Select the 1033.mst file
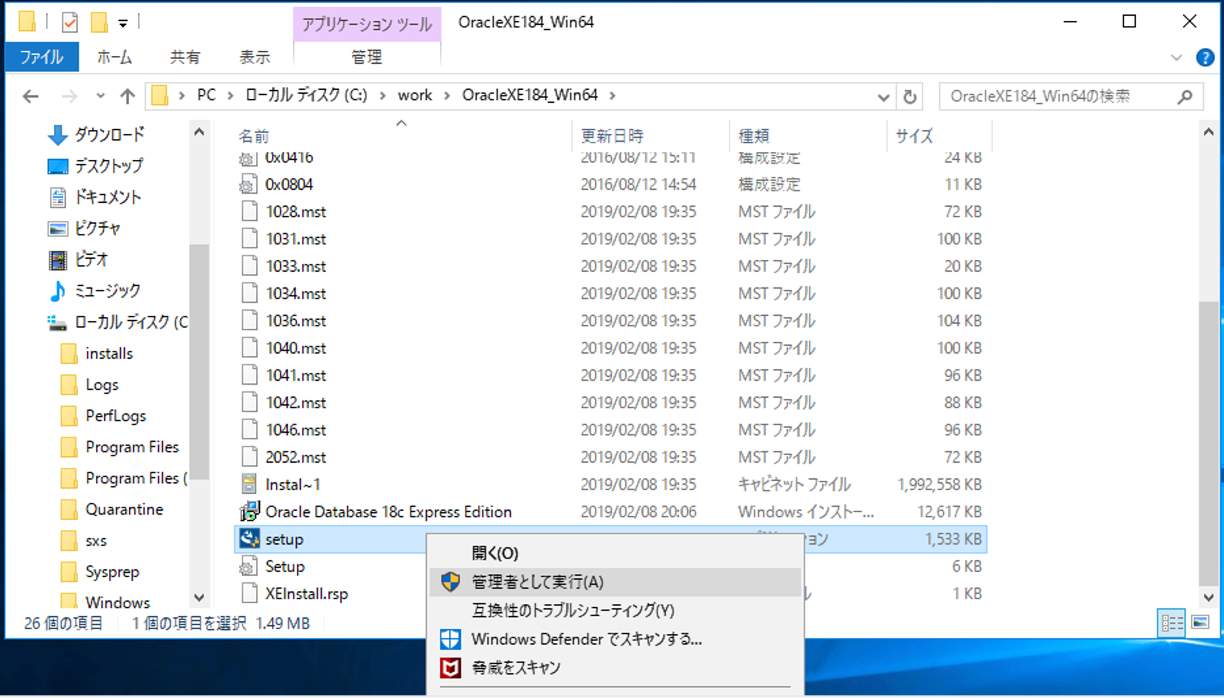The image size is (1224, 698). (x=295, y=266)
